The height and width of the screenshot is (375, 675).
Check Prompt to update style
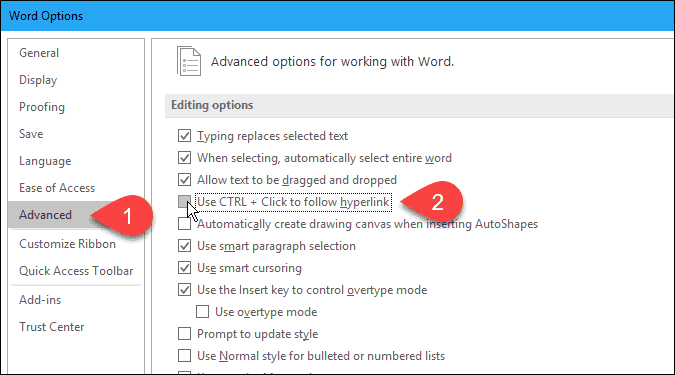(184, 334)
